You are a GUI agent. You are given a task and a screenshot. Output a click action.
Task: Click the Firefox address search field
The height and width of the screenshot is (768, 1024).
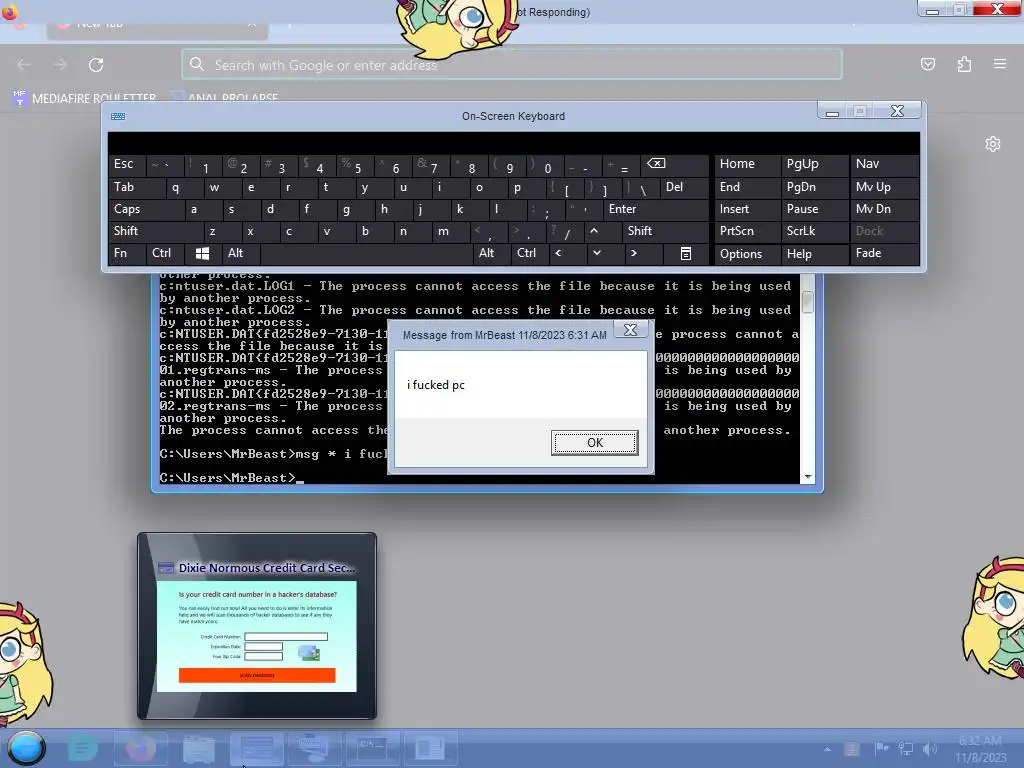[x=512, y=65]
